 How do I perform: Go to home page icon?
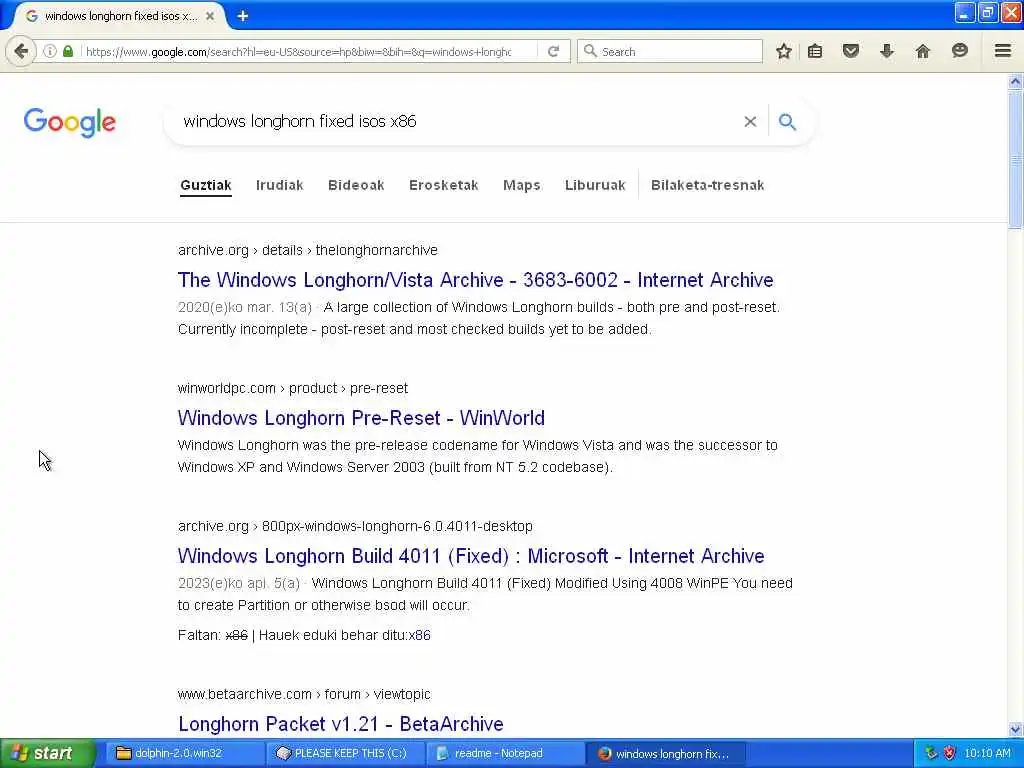tap(922, 51)
